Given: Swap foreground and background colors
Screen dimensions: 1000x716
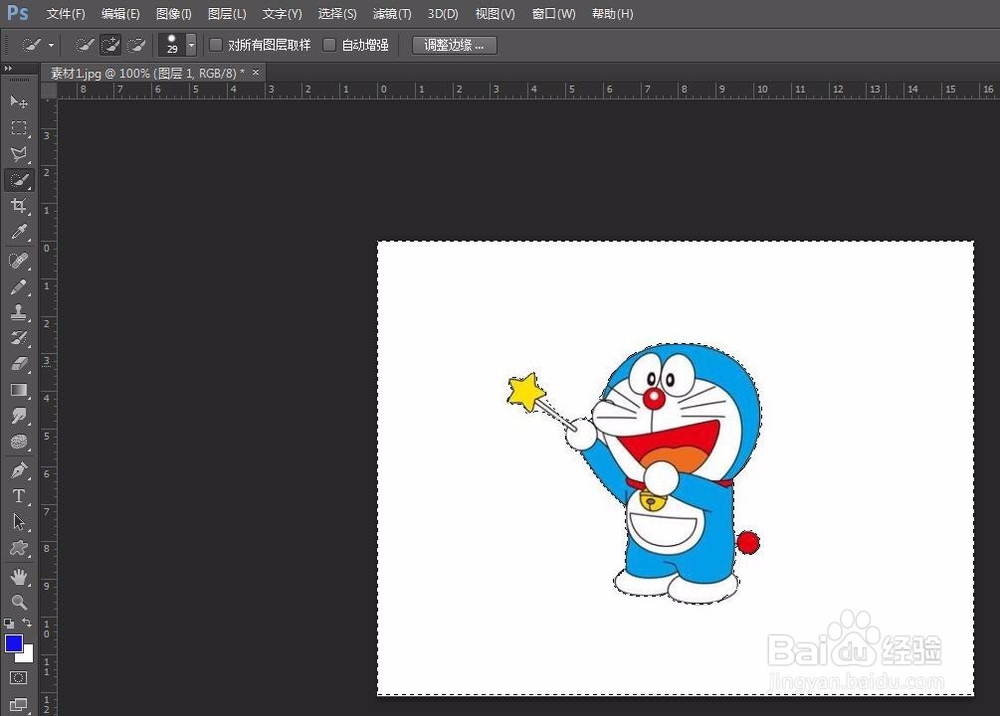Looking at the screenshot, I should click(27, 622).
